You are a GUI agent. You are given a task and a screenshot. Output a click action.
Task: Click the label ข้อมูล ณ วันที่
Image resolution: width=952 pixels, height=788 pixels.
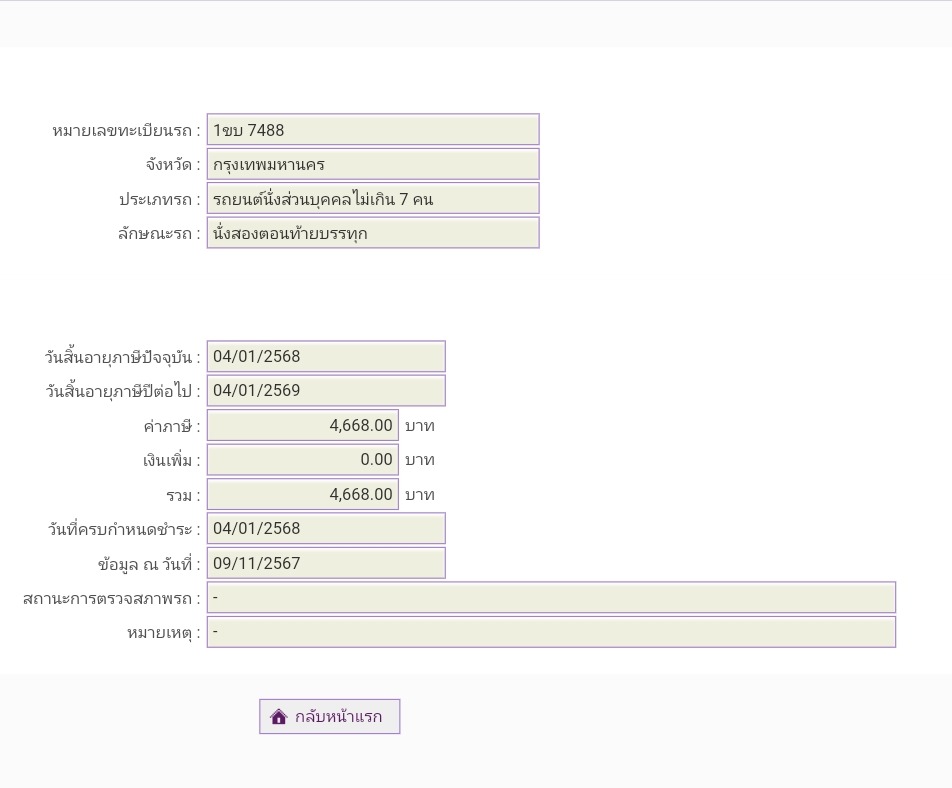tap(149, 564)
